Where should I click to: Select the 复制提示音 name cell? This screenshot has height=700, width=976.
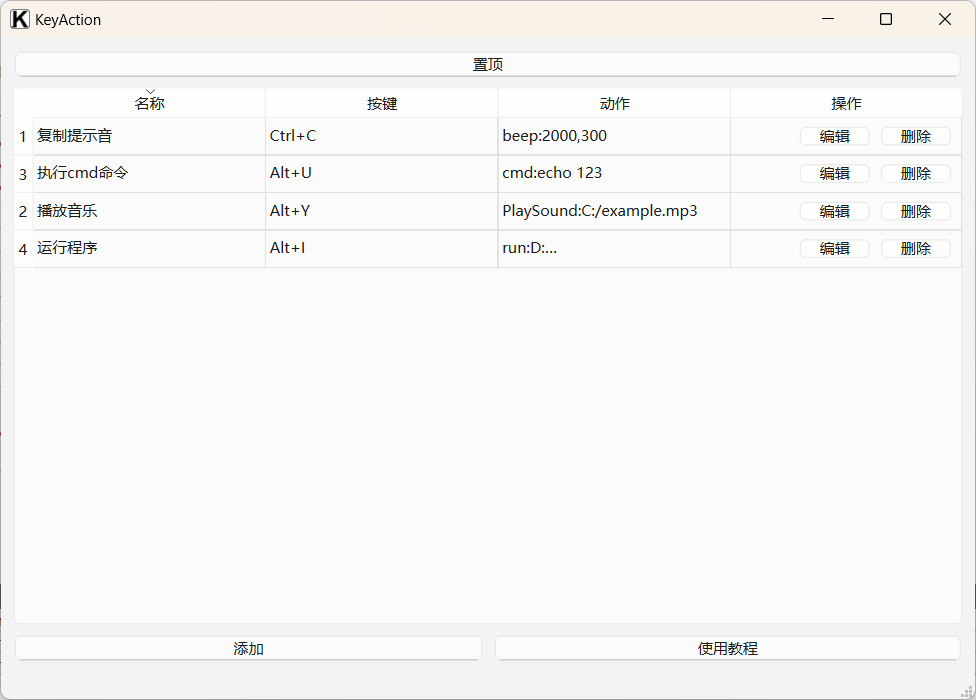click(x=149, y=136)
